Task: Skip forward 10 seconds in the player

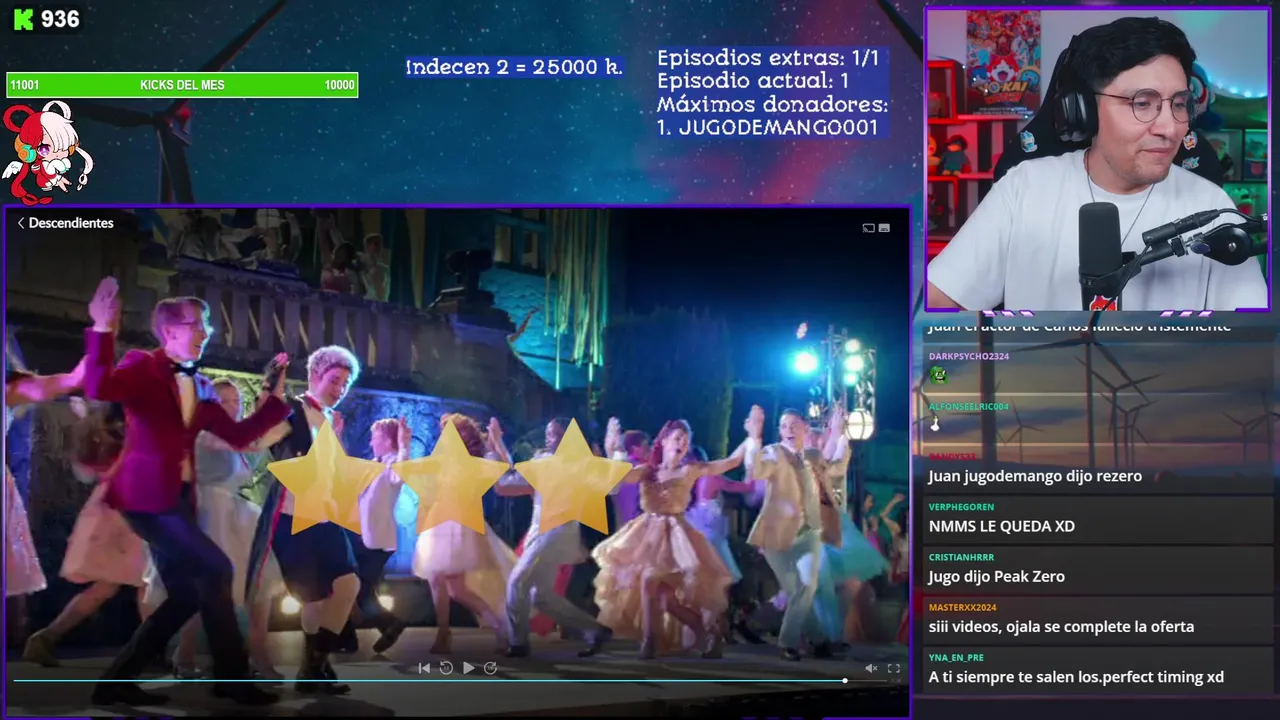Action: tap(490, 668)
